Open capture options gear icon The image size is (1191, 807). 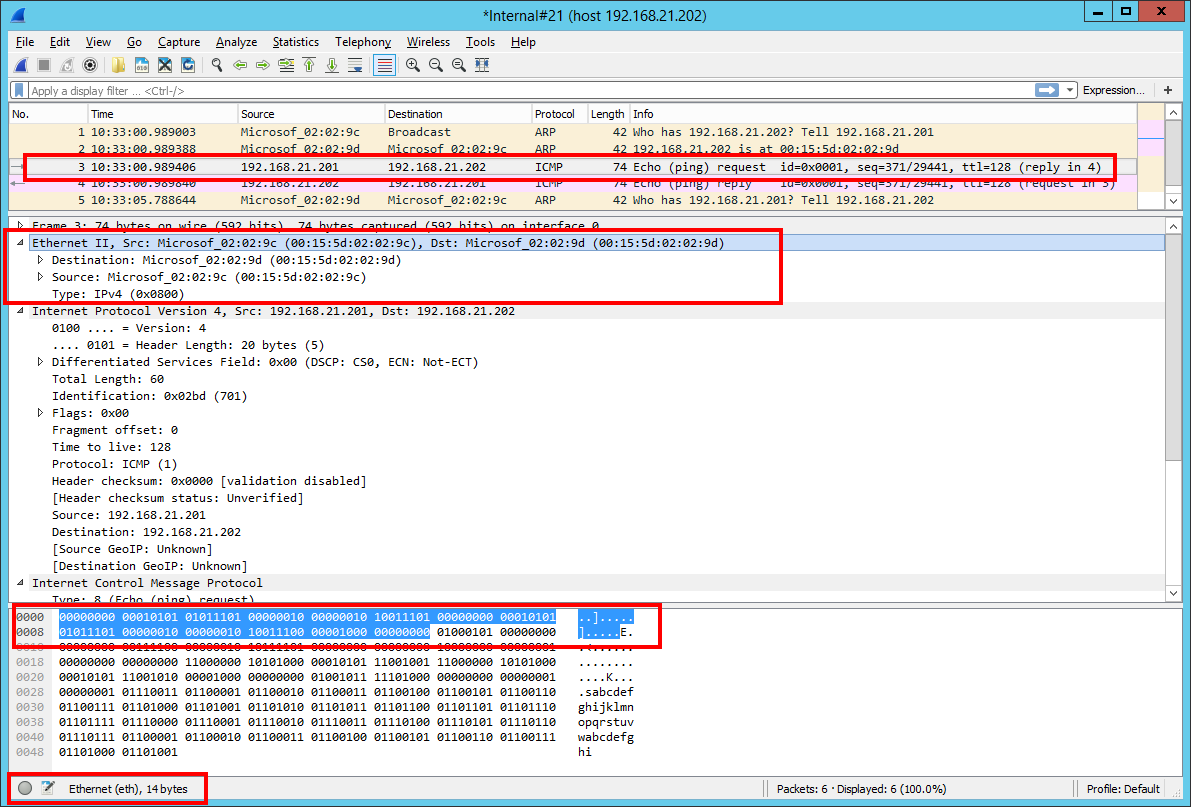(x=90, y=65)
